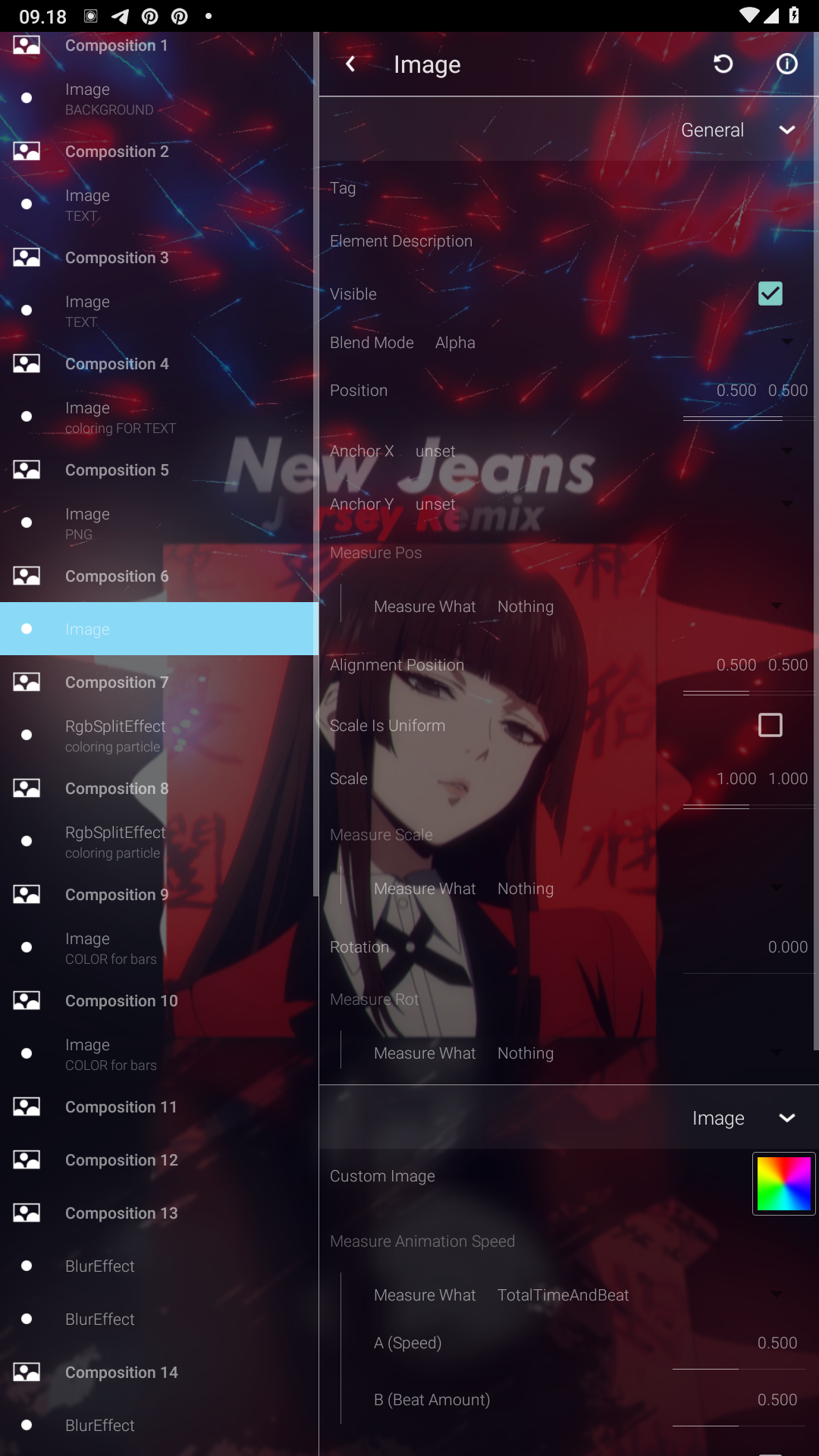Edit the Rotation value 0.000
This screenshot has height=1456, width=819.
point(788,947)
